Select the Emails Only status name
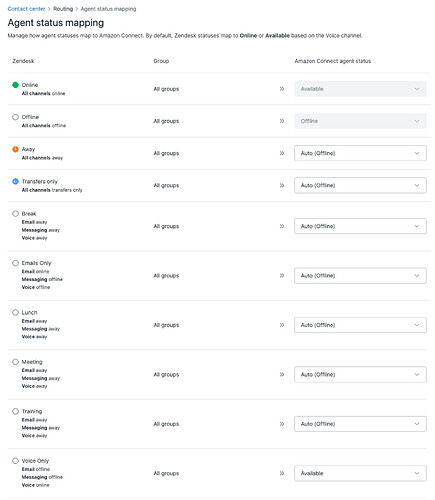This screenshot has height=500, width=435. click(x=36, y=263)
